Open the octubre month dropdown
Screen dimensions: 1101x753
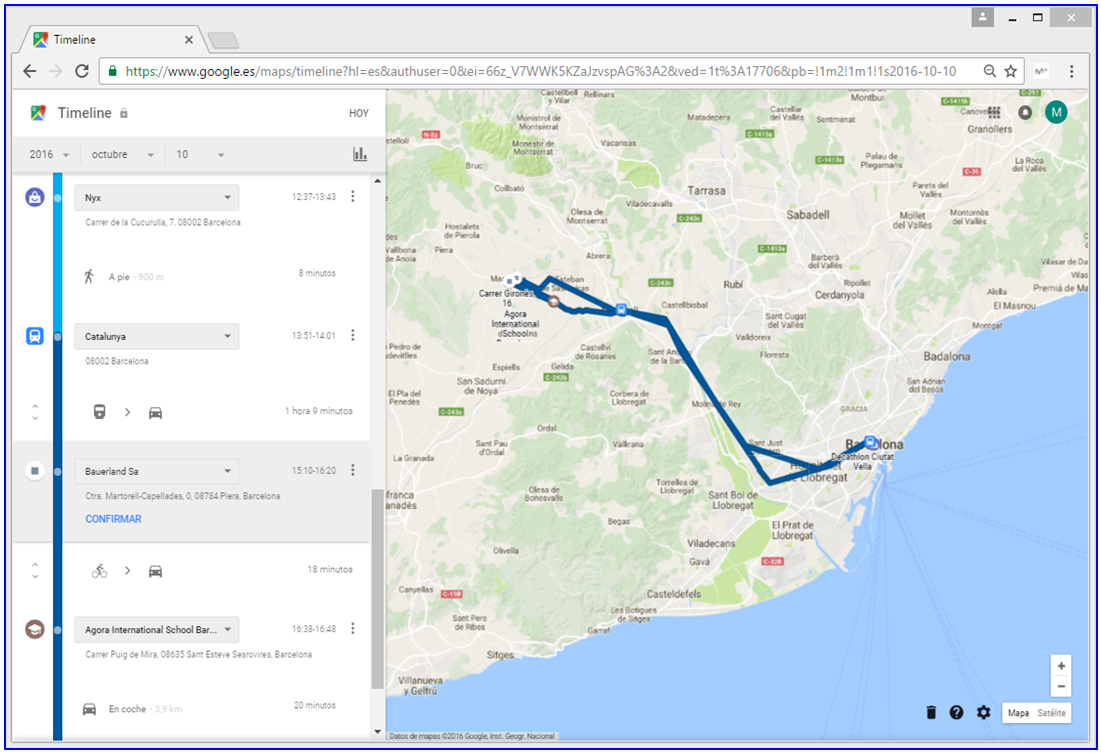[x=120, y=154]
